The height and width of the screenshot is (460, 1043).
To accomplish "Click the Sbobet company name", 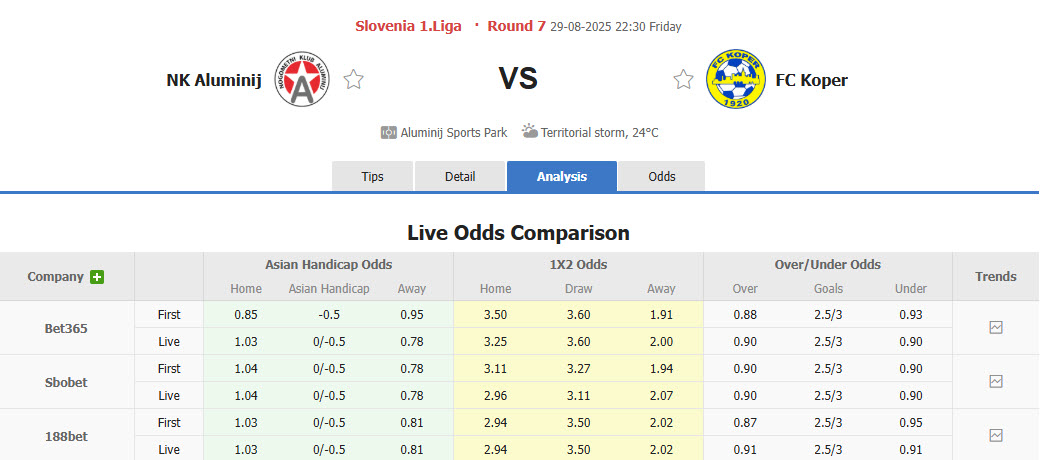I will click(67, 382).
